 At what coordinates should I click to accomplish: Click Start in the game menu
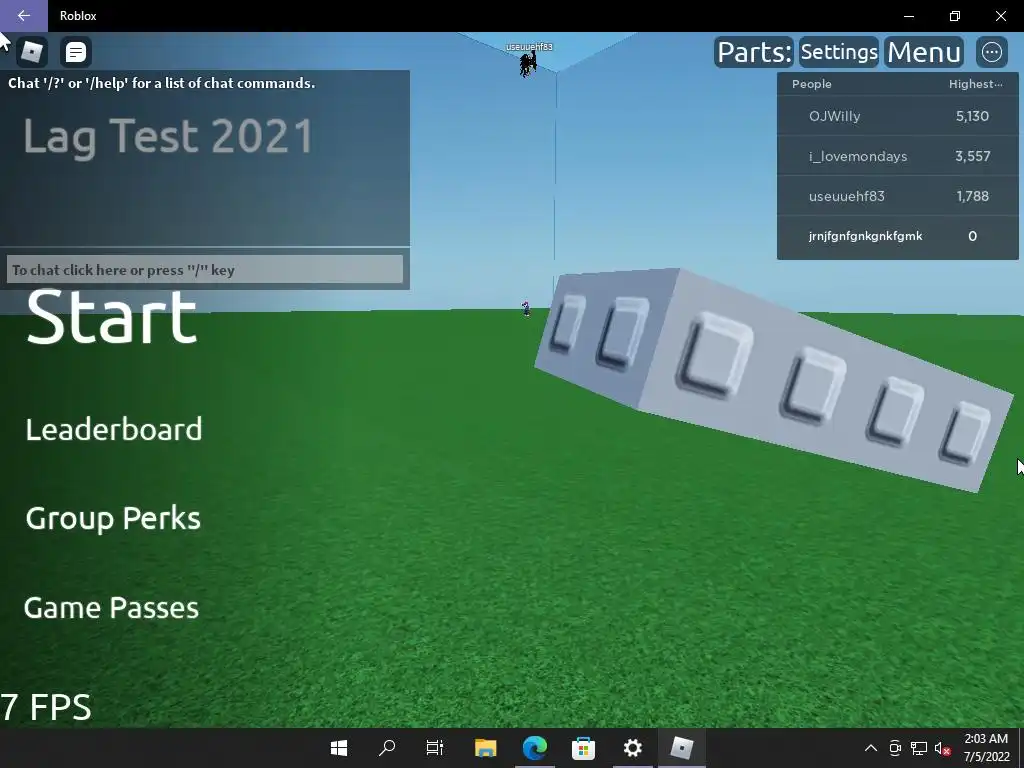112,317
